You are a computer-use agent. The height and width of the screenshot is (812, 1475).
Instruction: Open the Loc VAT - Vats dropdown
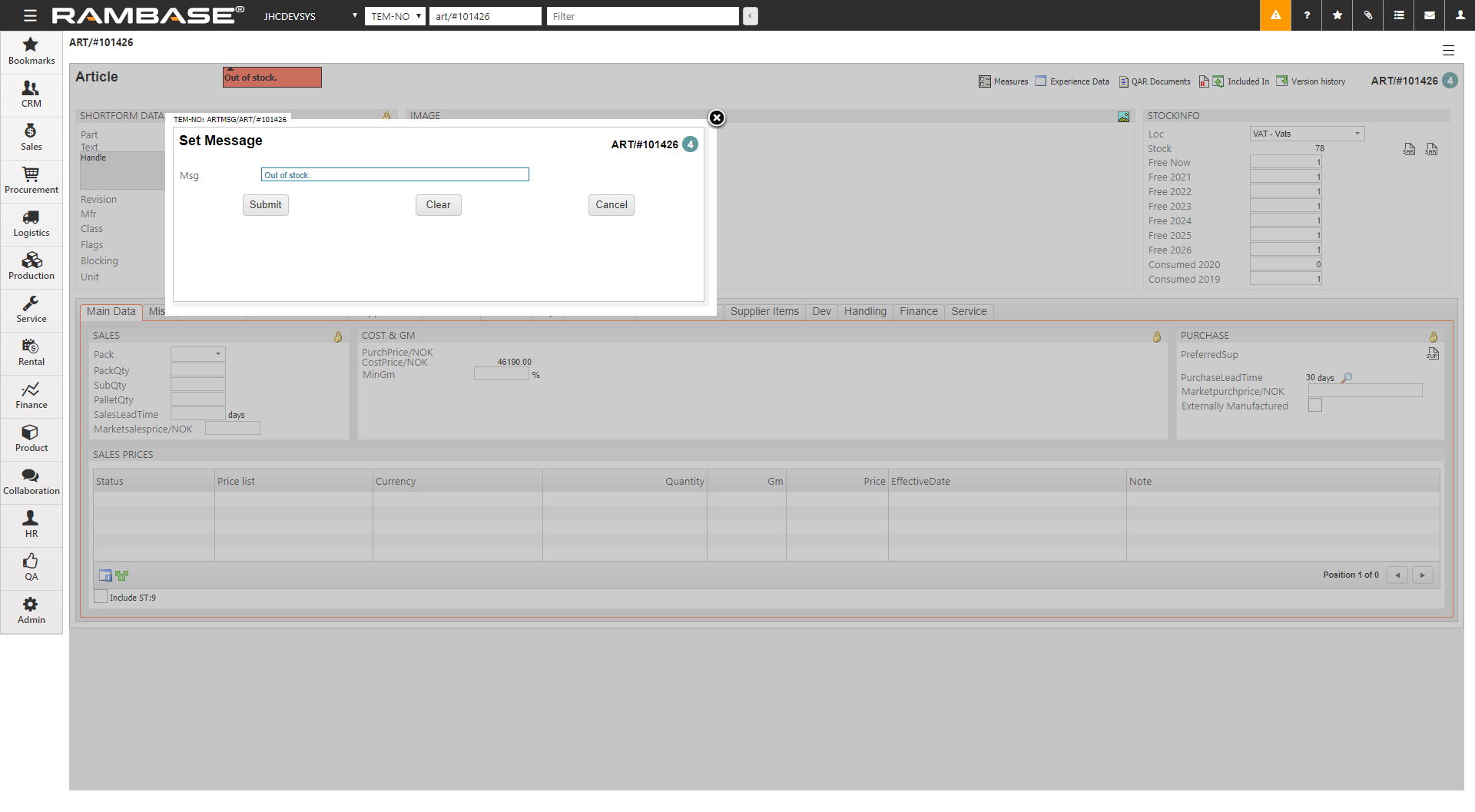pyautogui.click(x=1307, y=134)
